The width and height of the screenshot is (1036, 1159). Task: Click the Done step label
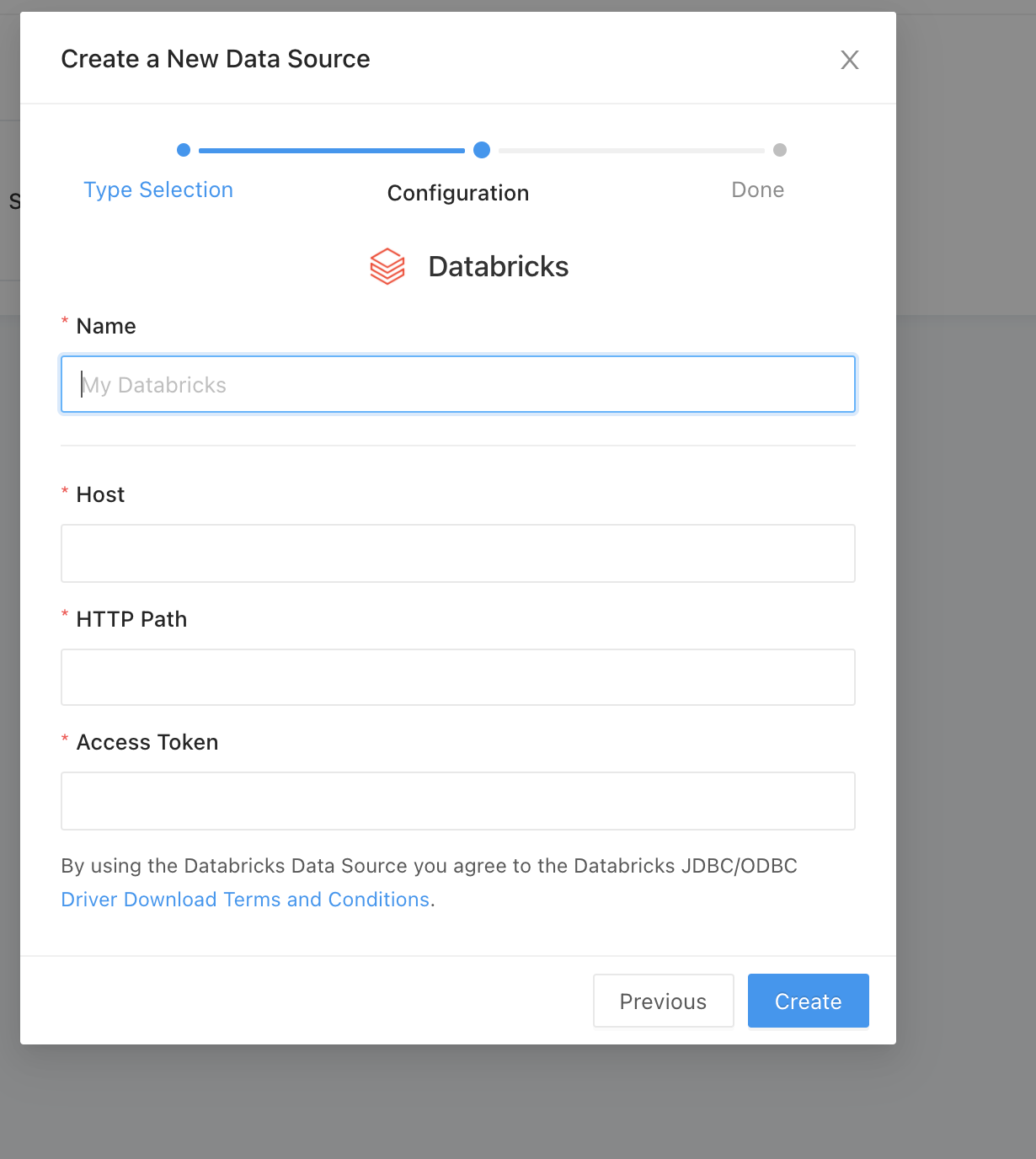pos(758,190)
